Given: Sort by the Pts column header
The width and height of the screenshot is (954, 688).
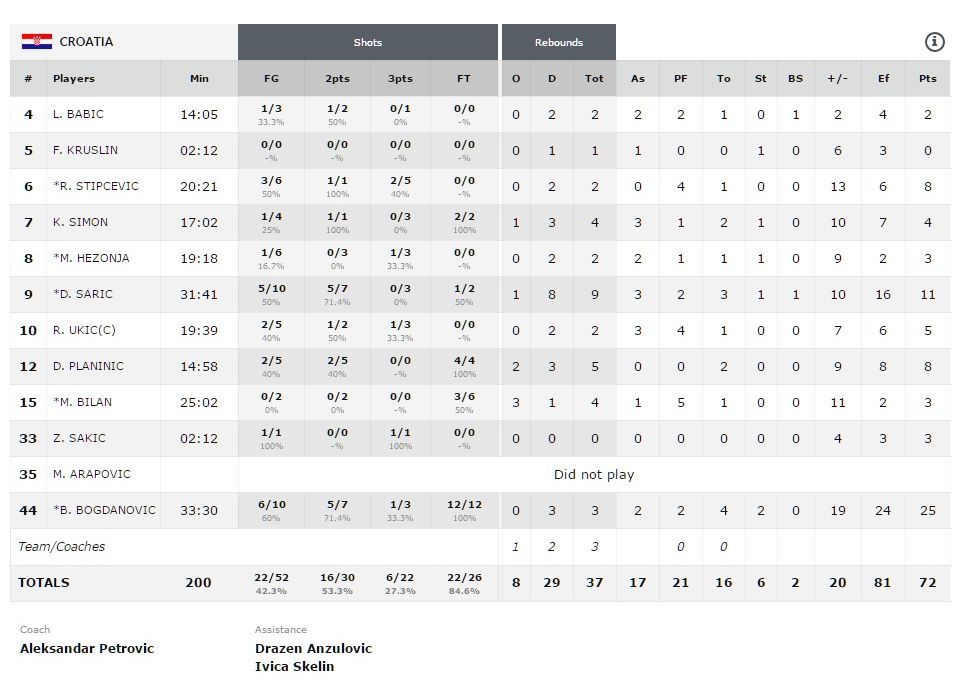Looking at the screenshot, I should pyautogui.click(x=927, y=78).
